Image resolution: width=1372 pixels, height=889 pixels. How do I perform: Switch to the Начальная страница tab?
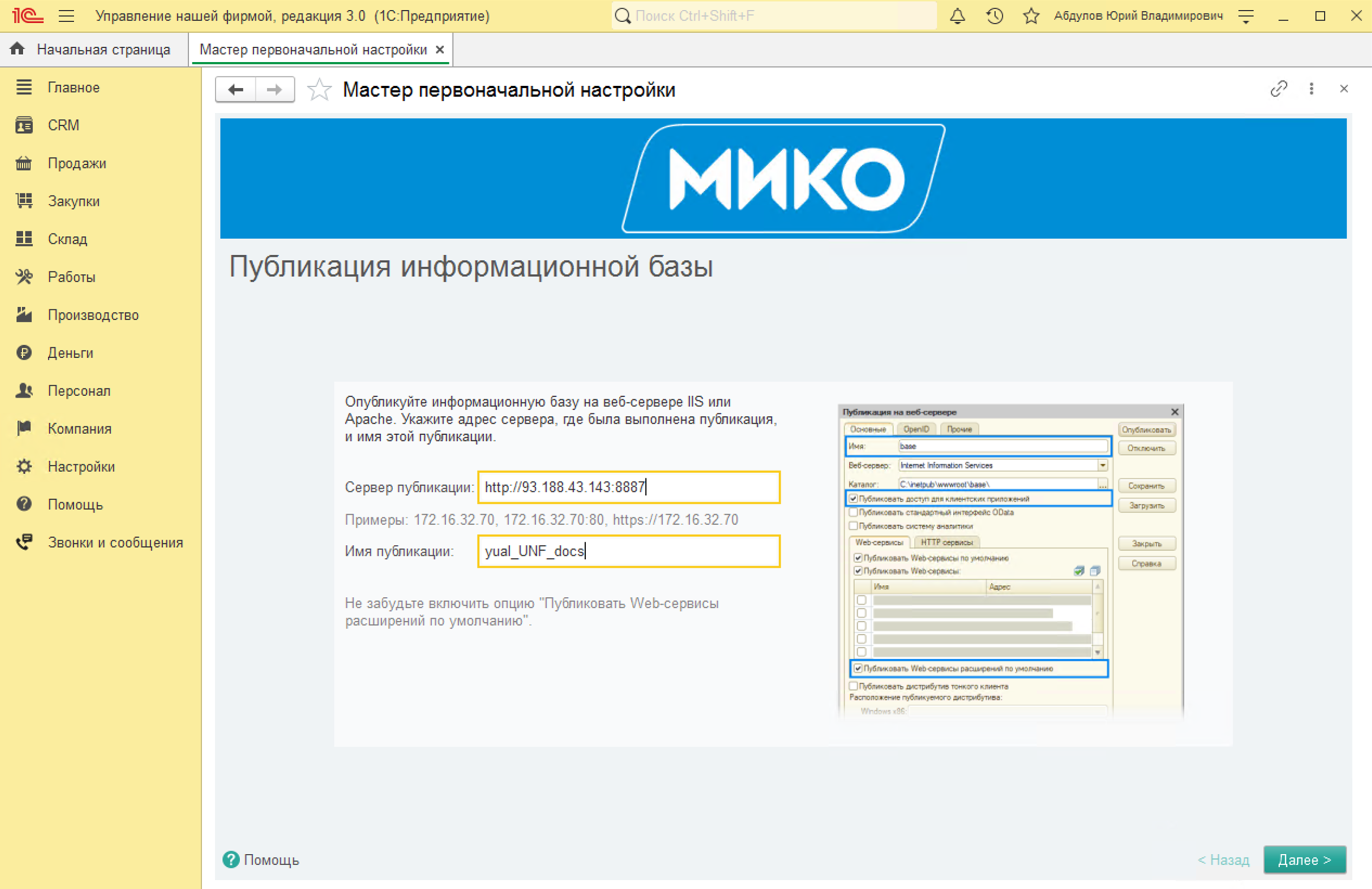pos(104,49)
